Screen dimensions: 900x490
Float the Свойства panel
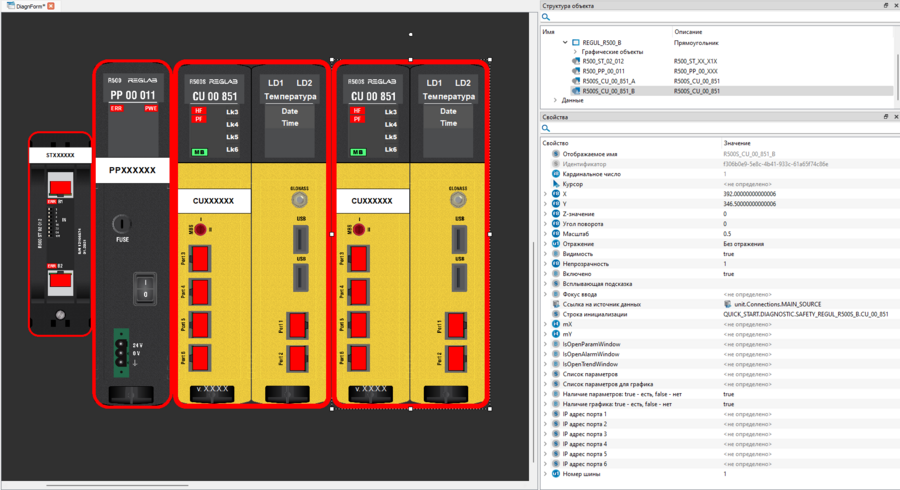885,117
